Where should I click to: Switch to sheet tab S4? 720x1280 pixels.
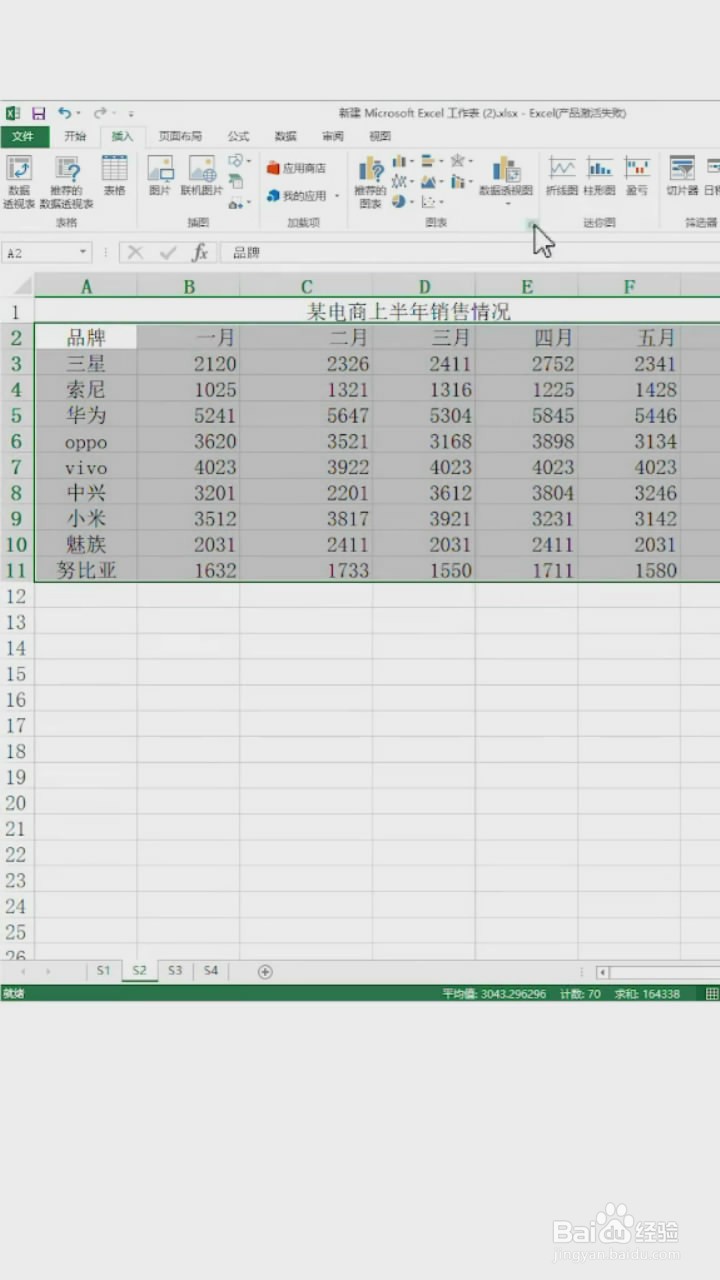[210, 971]
